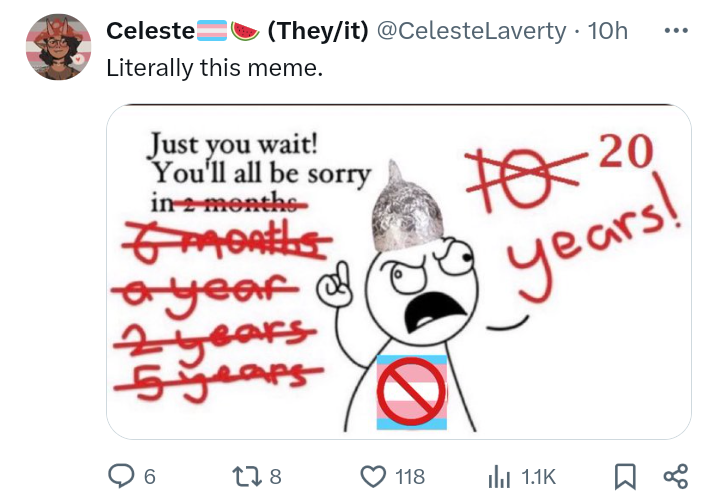Click the trans flag emoji beside Celeste
The height and width of the screenshot is (502, 718).
pos(213,31)
